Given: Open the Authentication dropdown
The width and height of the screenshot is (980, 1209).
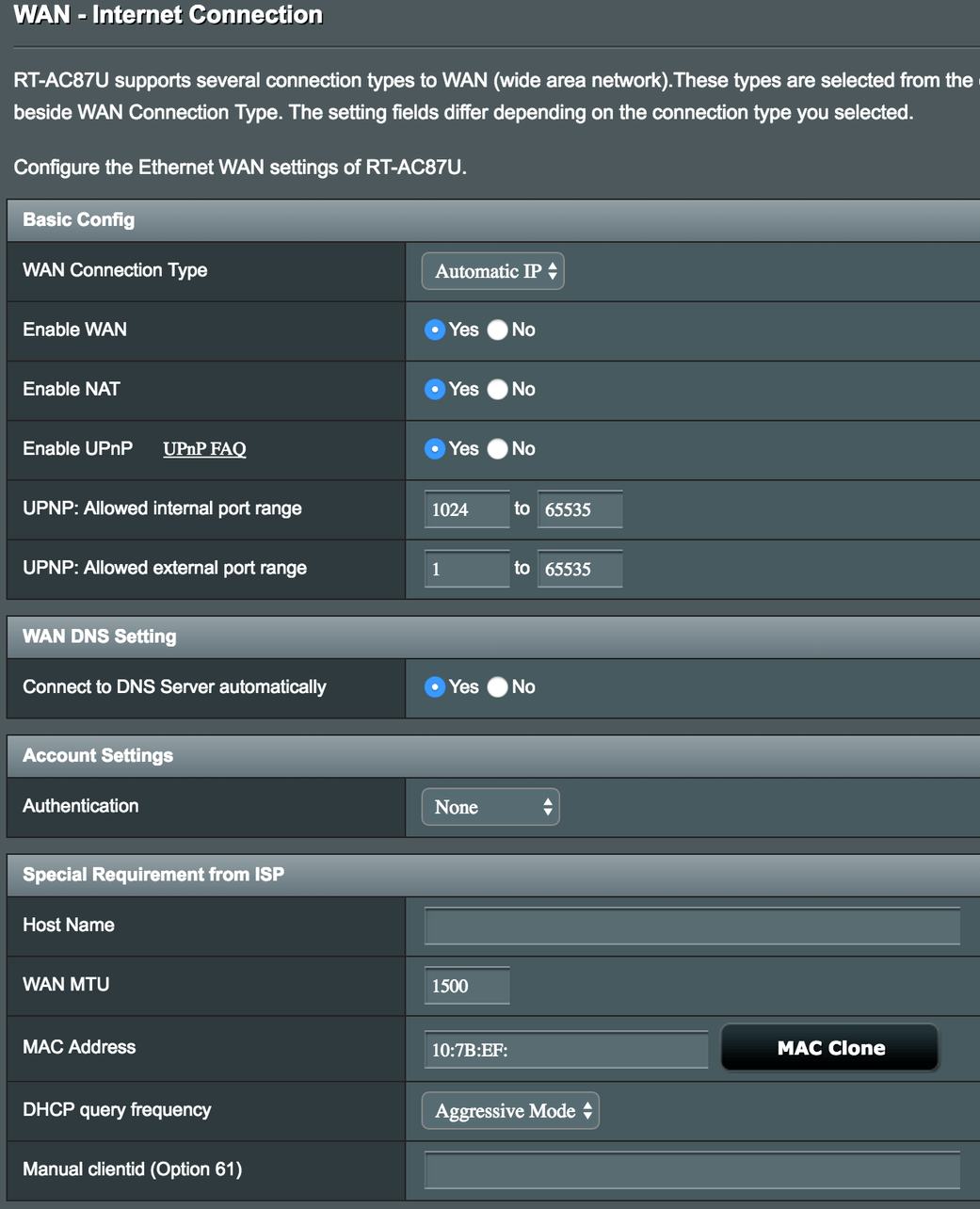Looking at the screenshot, I should (x=490, y=807).
